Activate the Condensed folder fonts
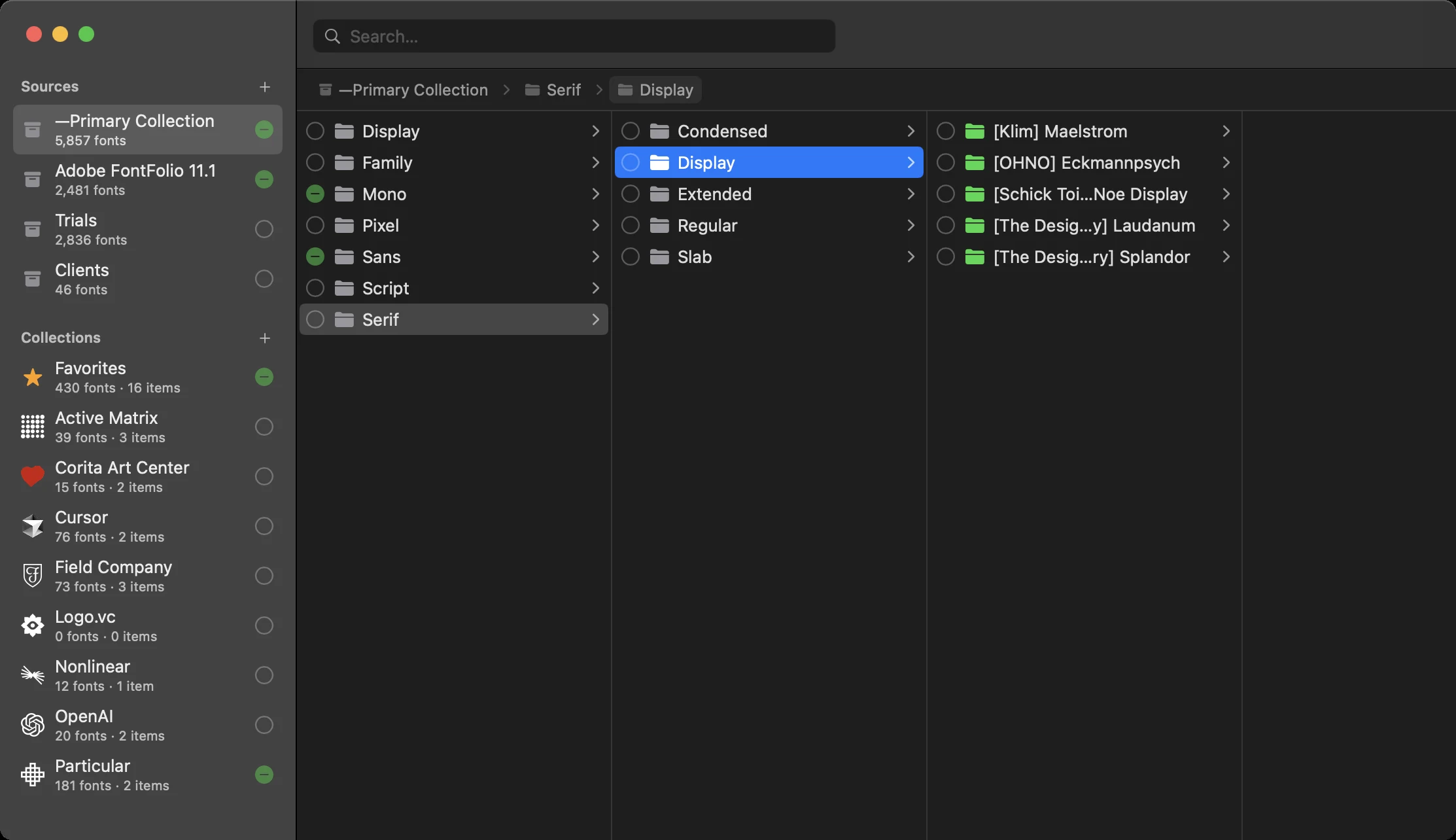This screenshot has height=840, width=1456. (631, 131)
